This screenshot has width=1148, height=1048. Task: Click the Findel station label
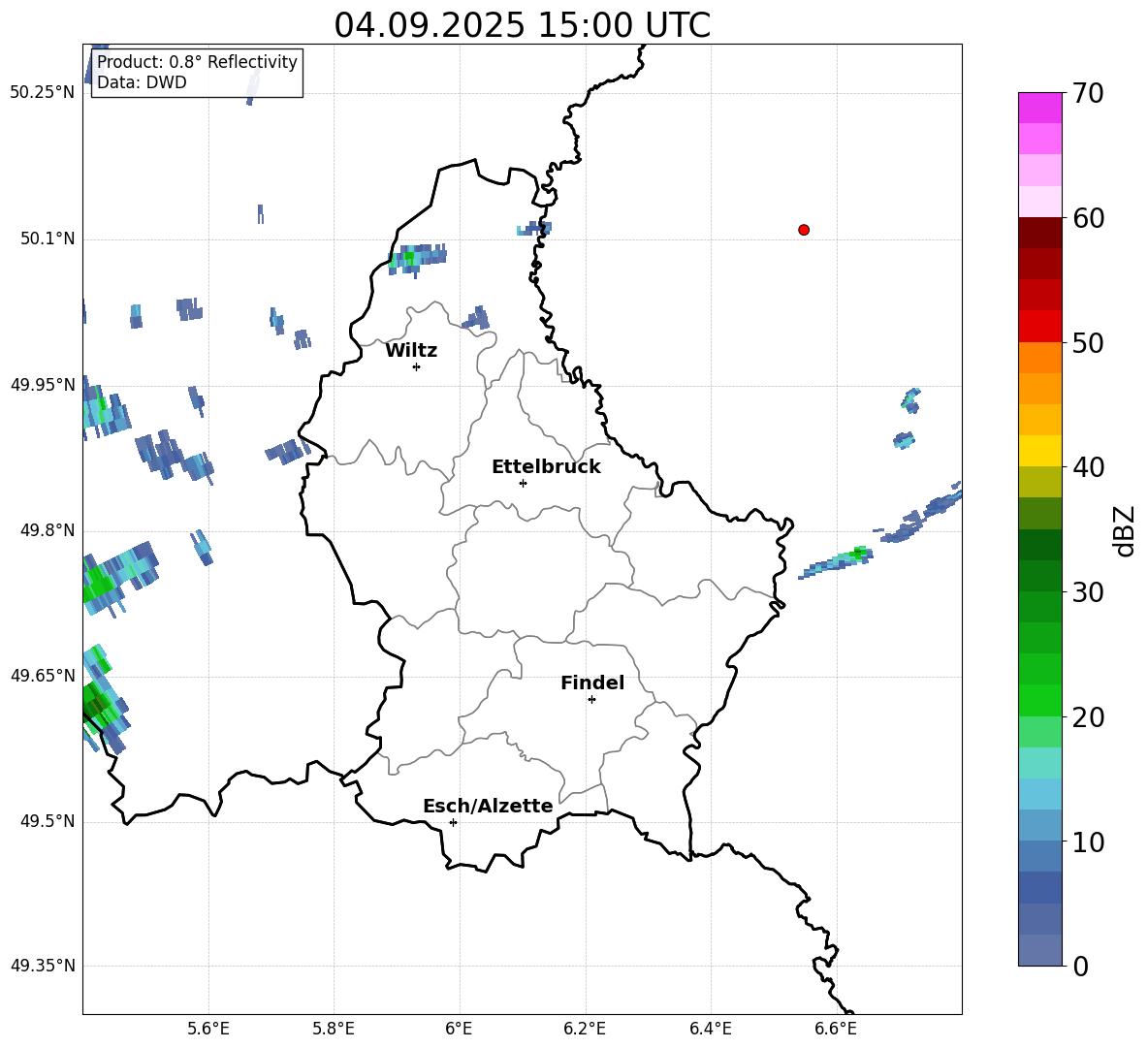tap(592, 683)
